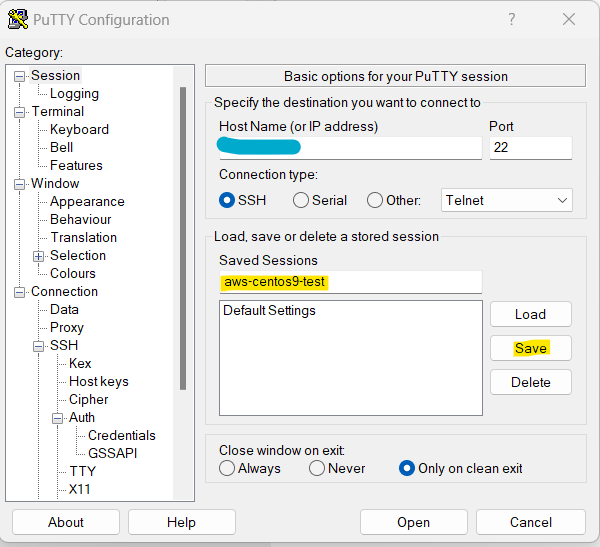Viewport: 600px width, 547px height.
Task: Open Translation settings category
Action: tap(84, 237)
